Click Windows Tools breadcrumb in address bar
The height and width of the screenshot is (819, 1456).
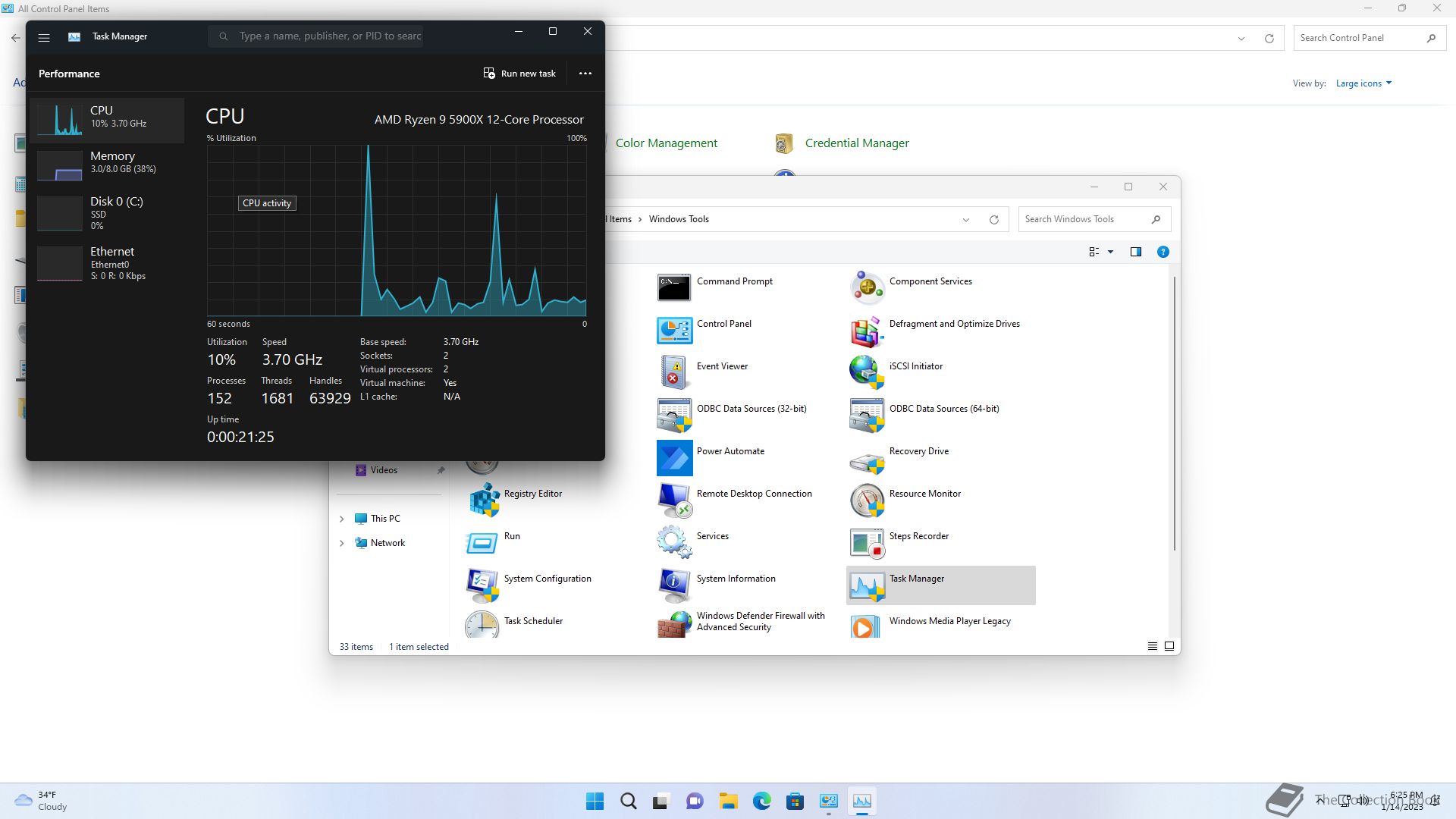point(679,219)
